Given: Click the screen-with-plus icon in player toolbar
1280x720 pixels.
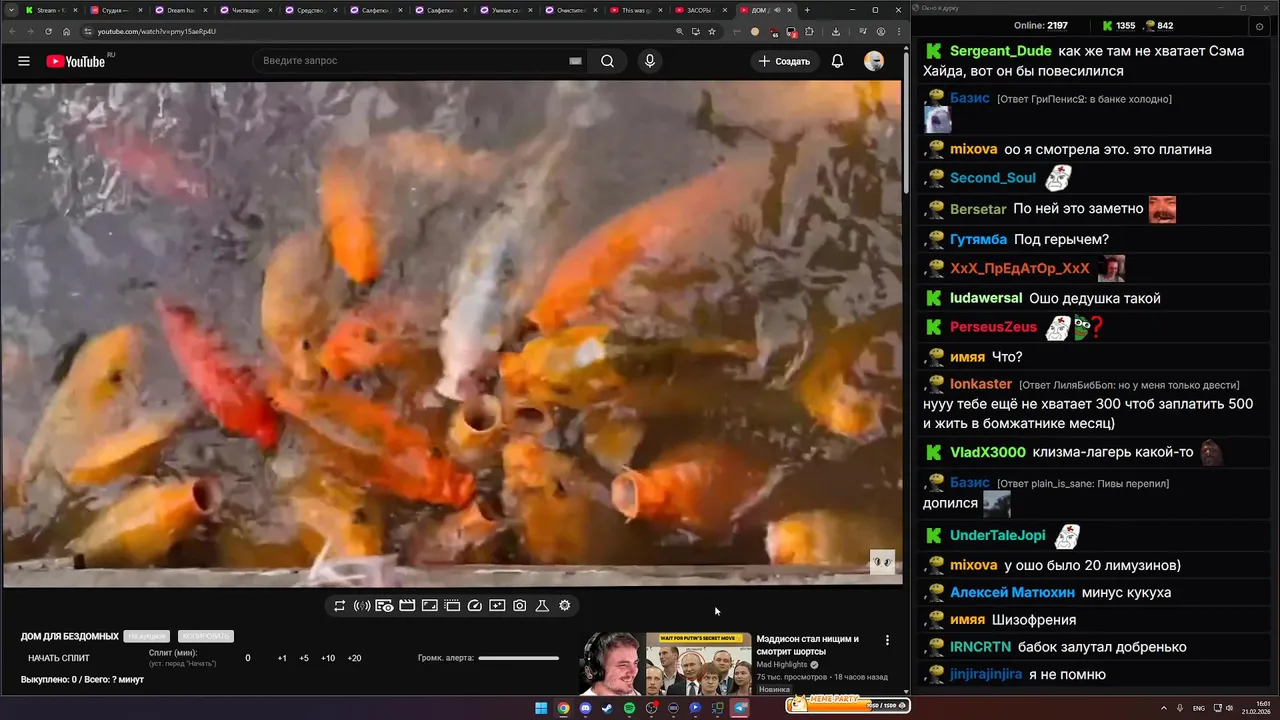Looking at the screenshot, I should coord(497,605).
